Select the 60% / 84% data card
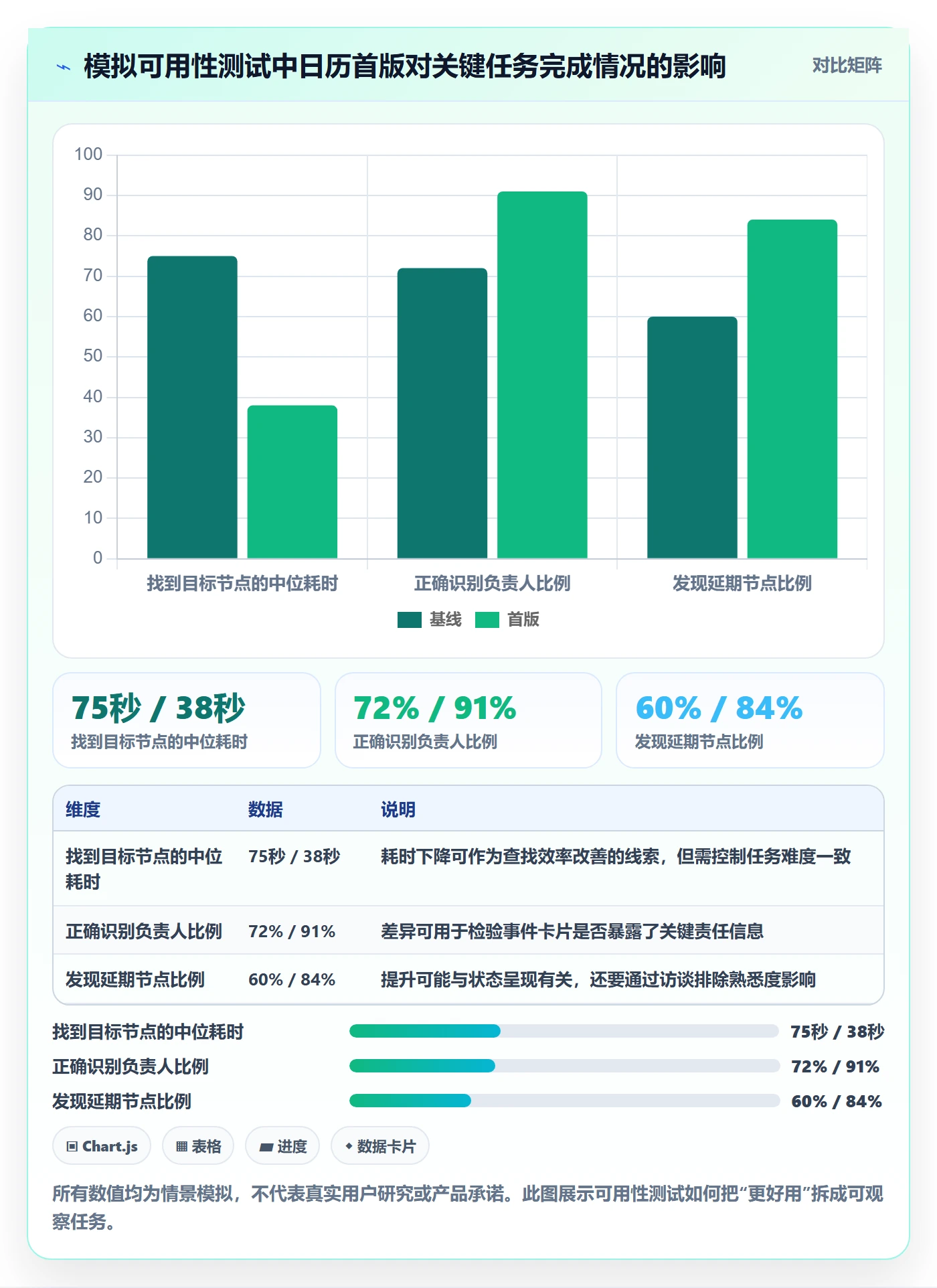Image resolution: width=937 pixels, height=1288 pixels. pos(750,720)
